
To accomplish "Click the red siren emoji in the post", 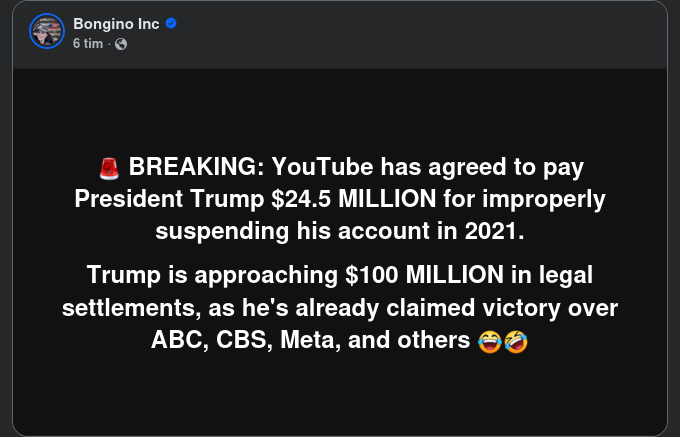I will tap(109, 166).
